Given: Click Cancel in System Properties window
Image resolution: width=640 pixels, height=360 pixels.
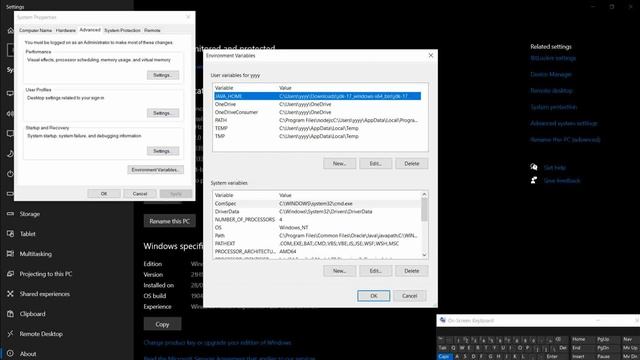Looking at the screenshot, I should (x=140, y=194).
